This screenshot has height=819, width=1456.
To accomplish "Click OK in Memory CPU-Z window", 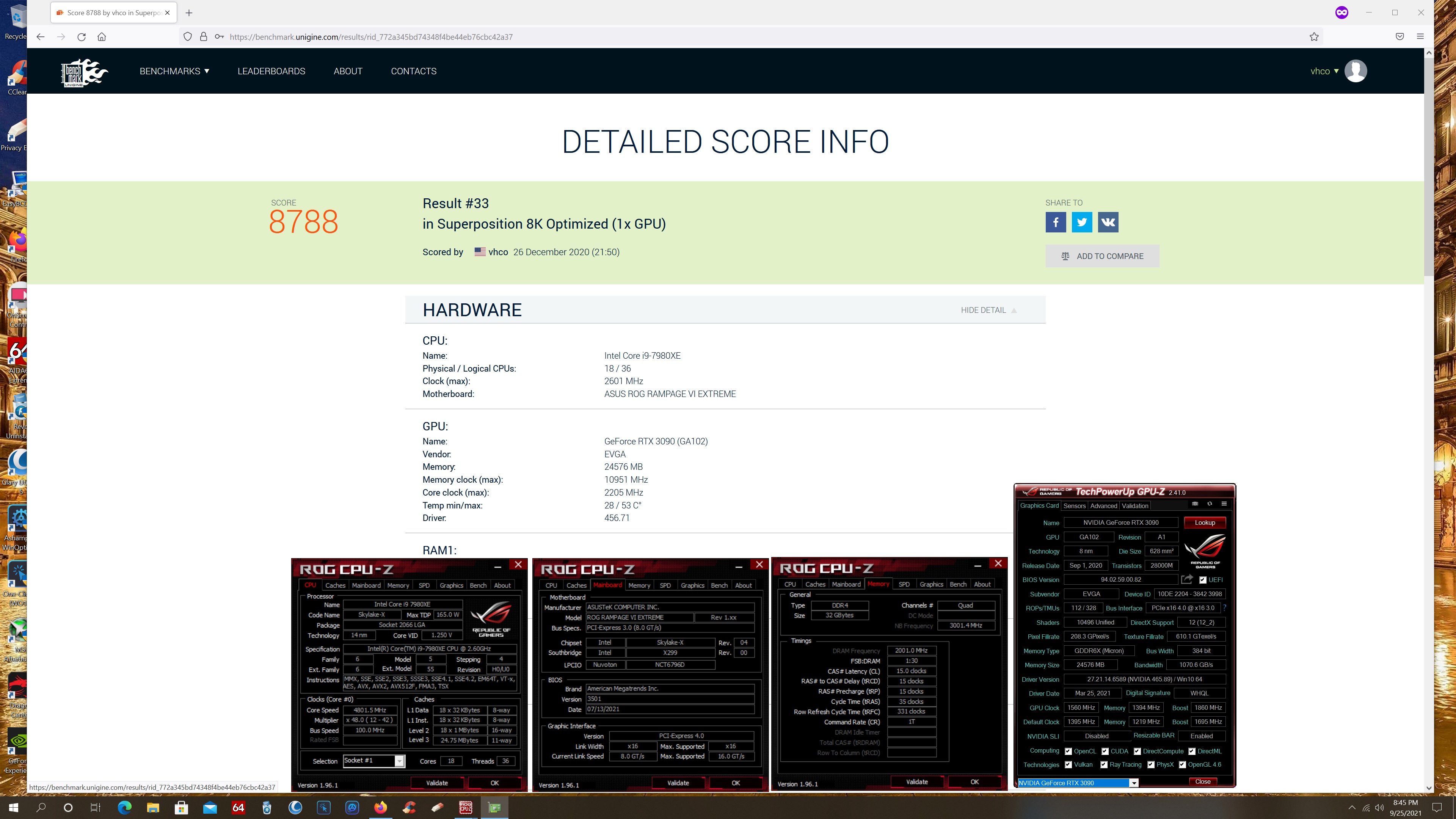I will pos(974,782).
